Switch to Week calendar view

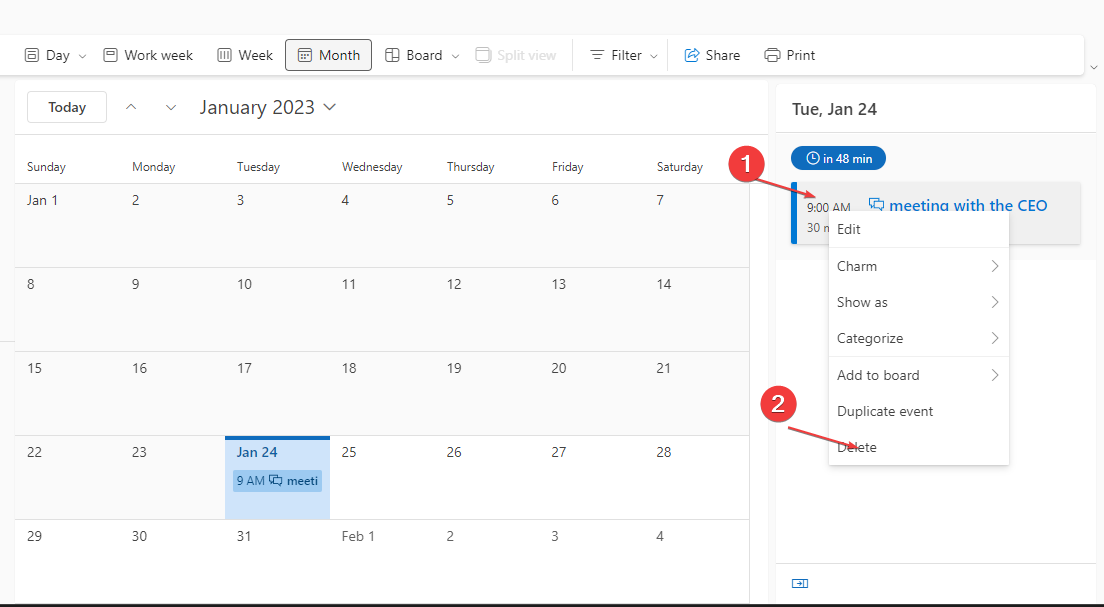(245, 55)
